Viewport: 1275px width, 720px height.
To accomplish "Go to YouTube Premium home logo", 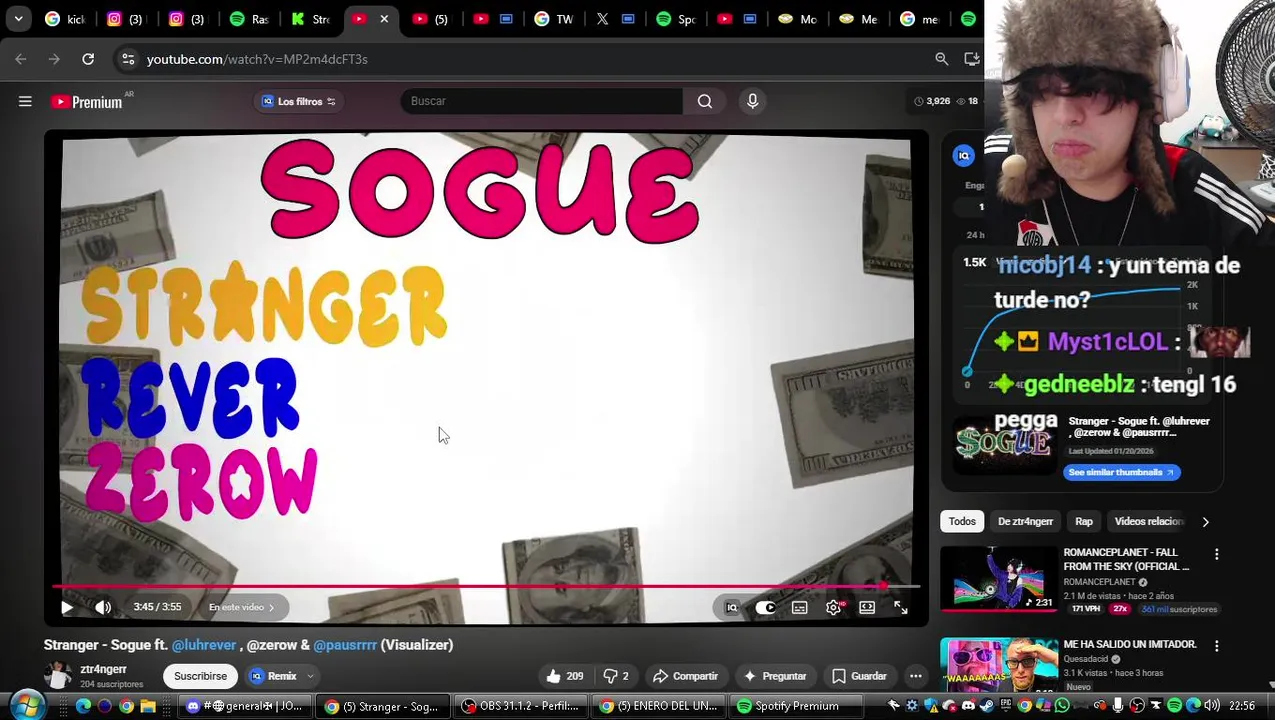I will 87,102.
